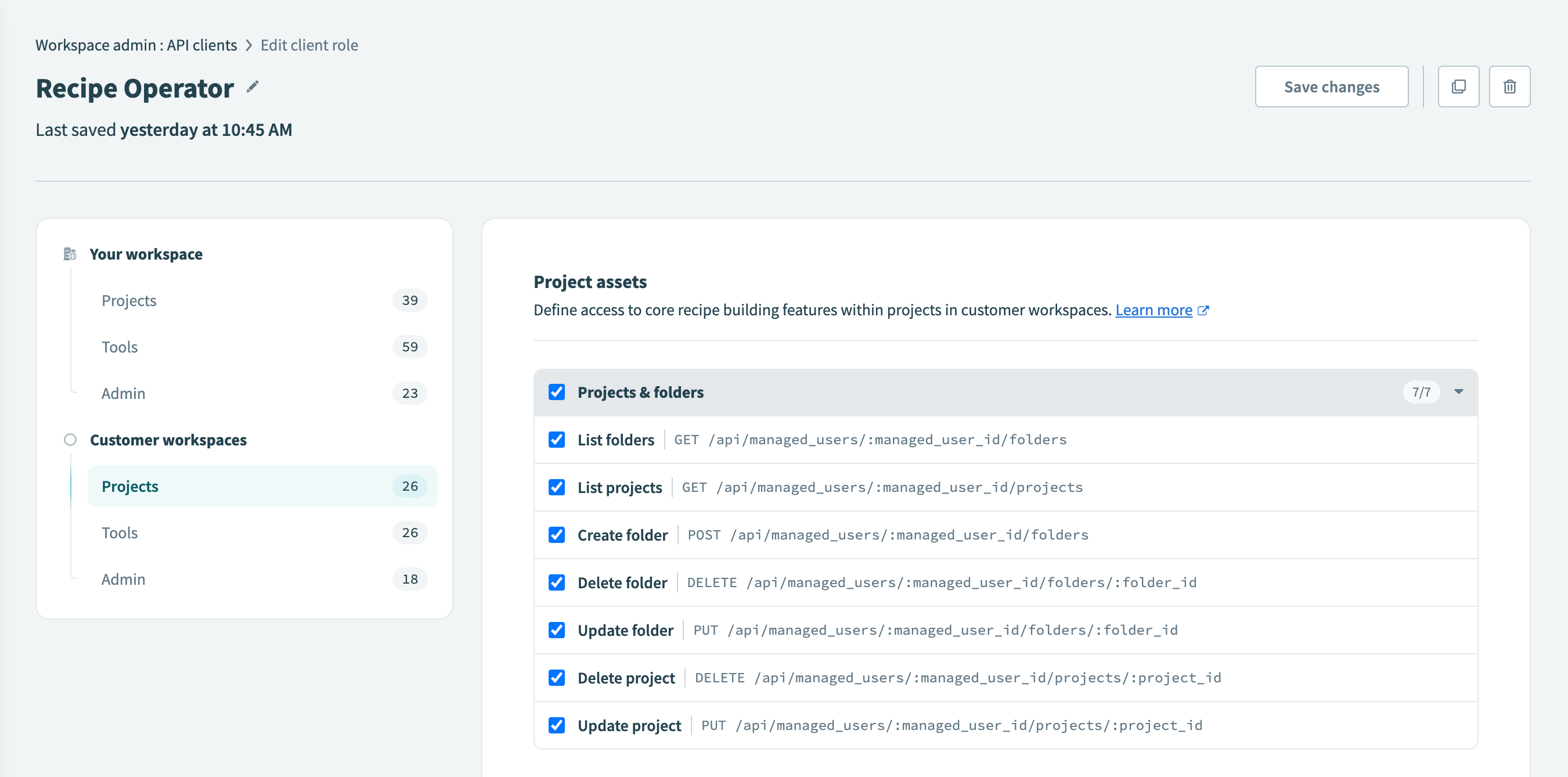Toggle the Create folder checkbox
1568x777 pixels.
(x=556, y=535)
